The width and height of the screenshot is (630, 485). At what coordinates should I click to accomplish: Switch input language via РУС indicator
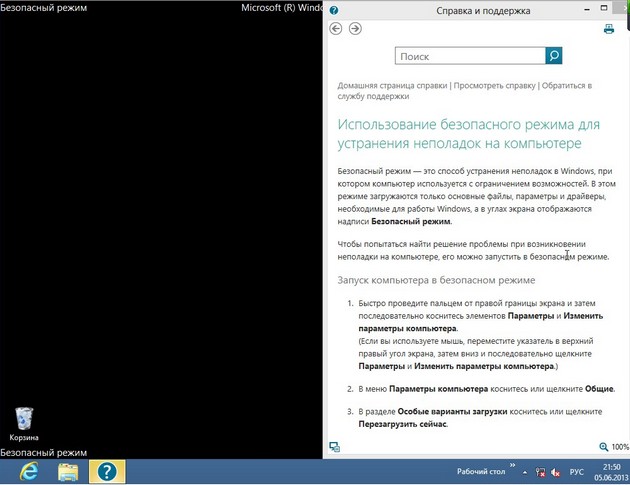pos(577,471)
